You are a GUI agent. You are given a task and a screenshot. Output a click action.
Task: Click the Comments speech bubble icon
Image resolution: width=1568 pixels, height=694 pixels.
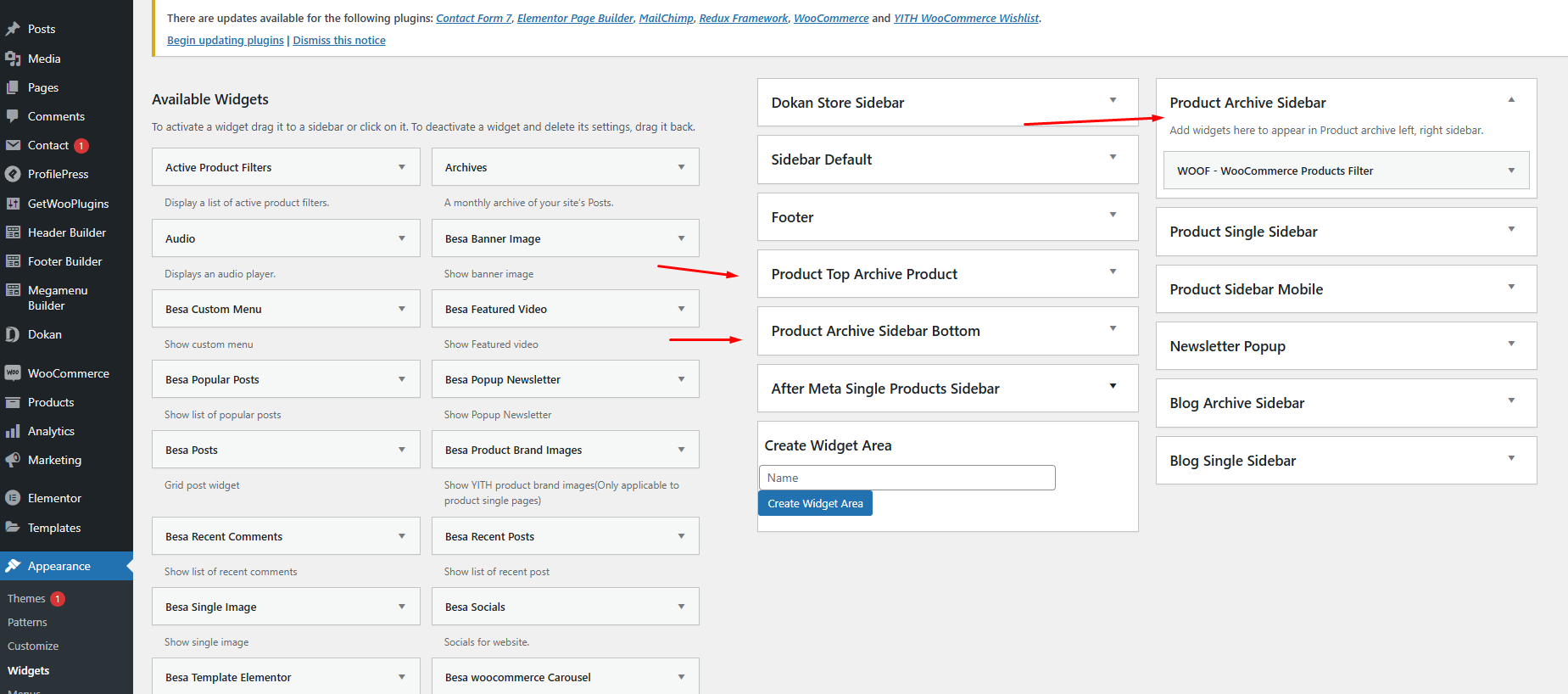coord(13,116)
